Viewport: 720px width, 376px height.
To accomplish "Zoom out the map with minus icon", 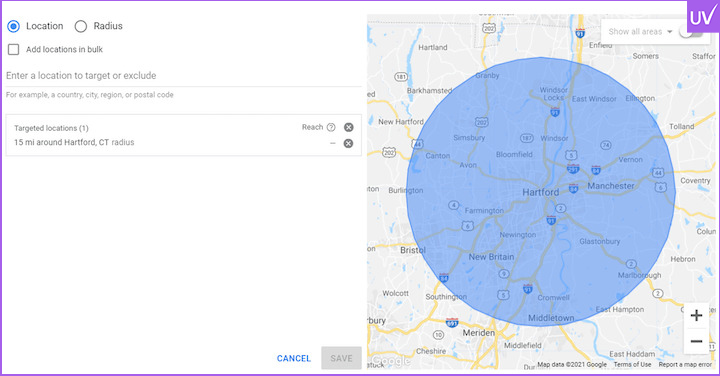I will 696,341.
